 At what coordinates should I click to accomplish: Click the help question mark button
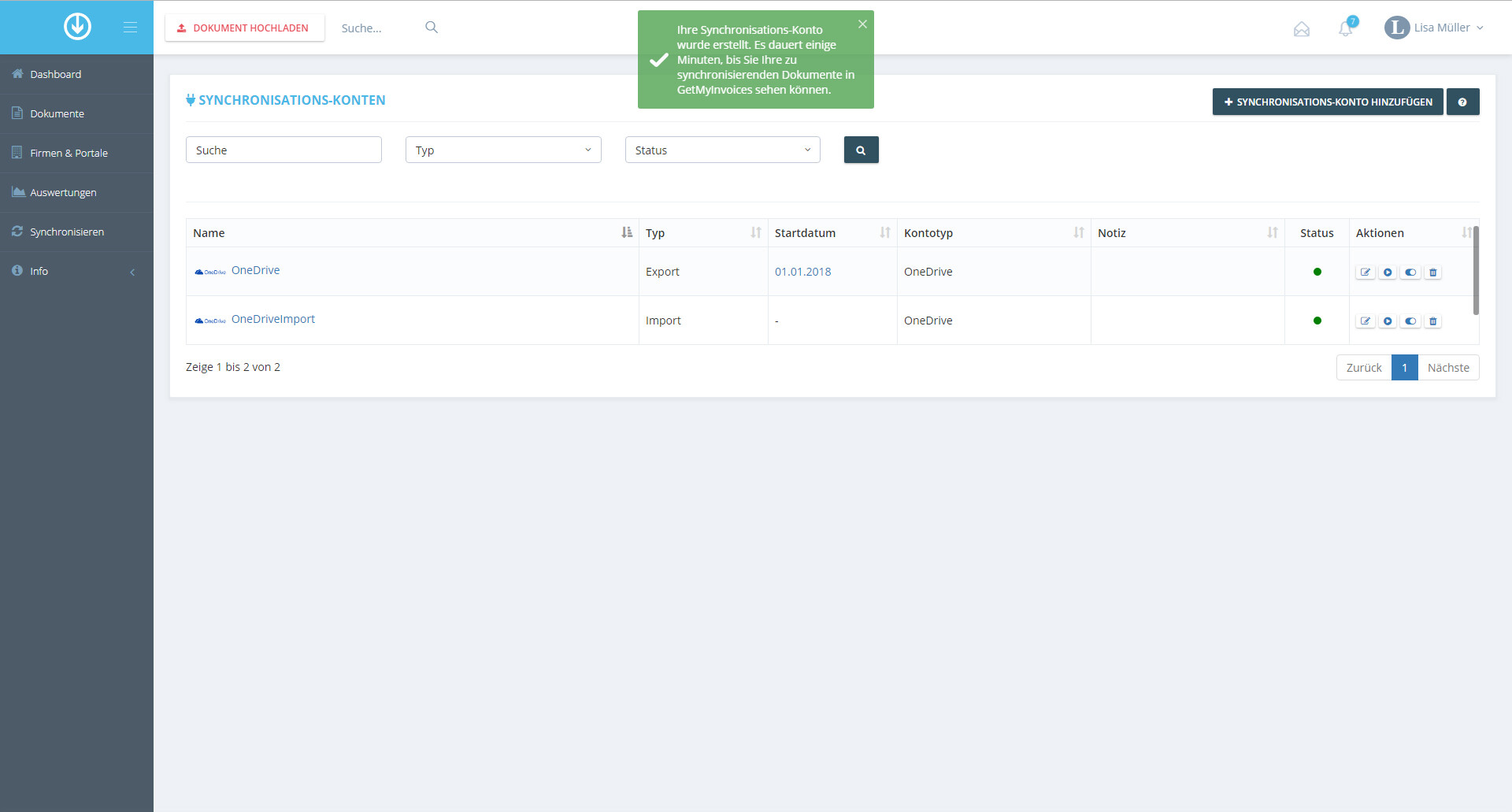point(1462,102)
